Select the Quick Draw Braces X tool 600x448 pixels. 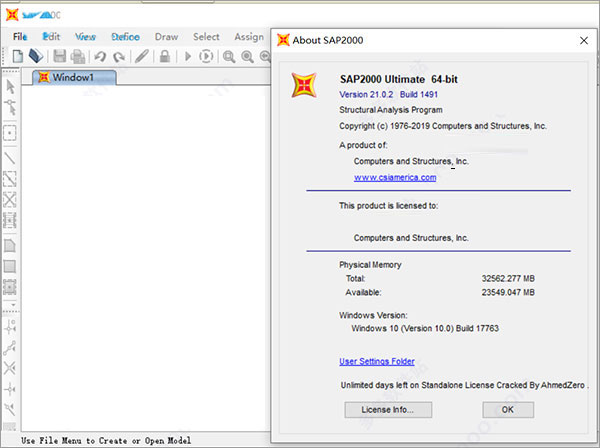(x=10, y=199)
